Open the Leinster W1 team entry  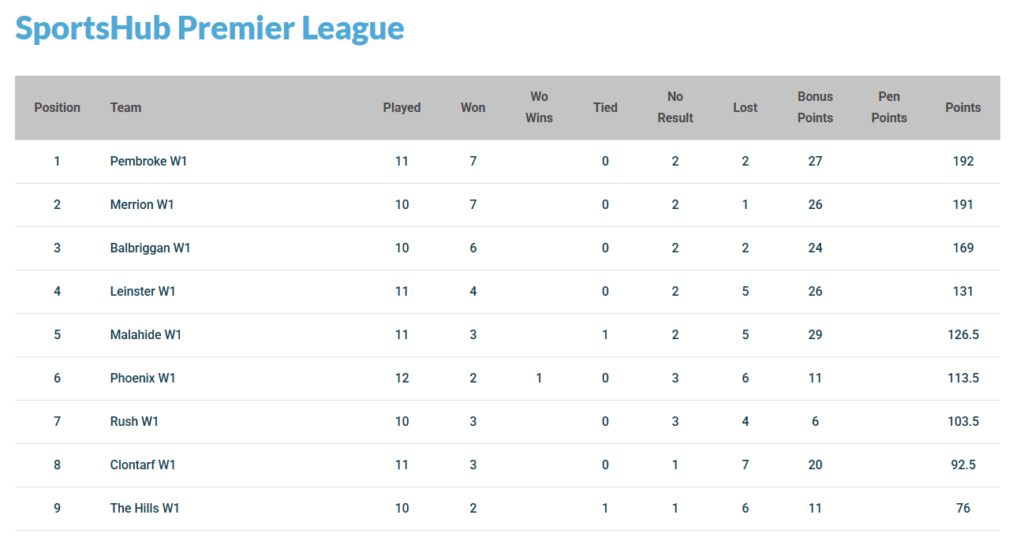tap(143, 291)
